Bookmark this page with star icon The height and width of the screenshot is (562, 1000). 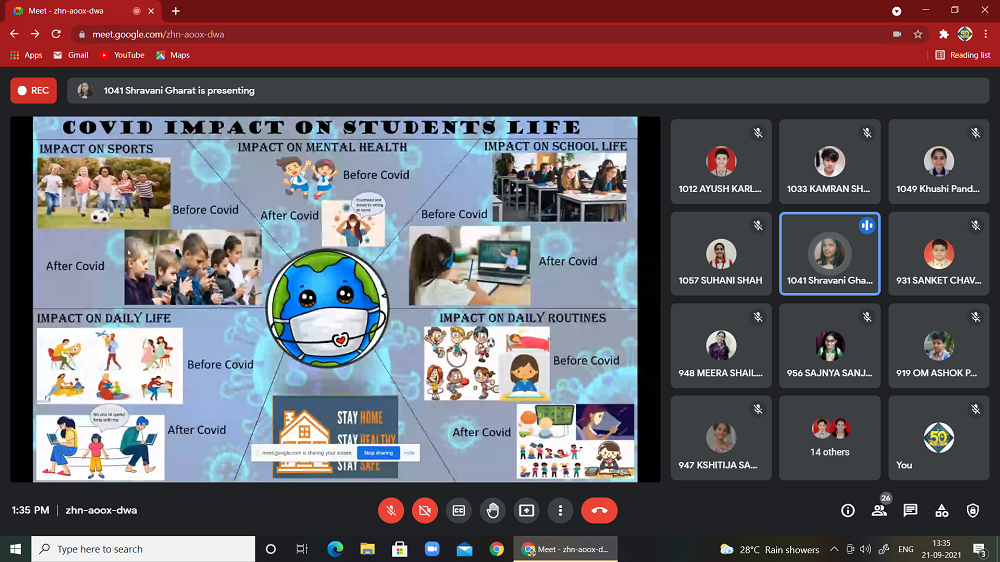(917, 33)
